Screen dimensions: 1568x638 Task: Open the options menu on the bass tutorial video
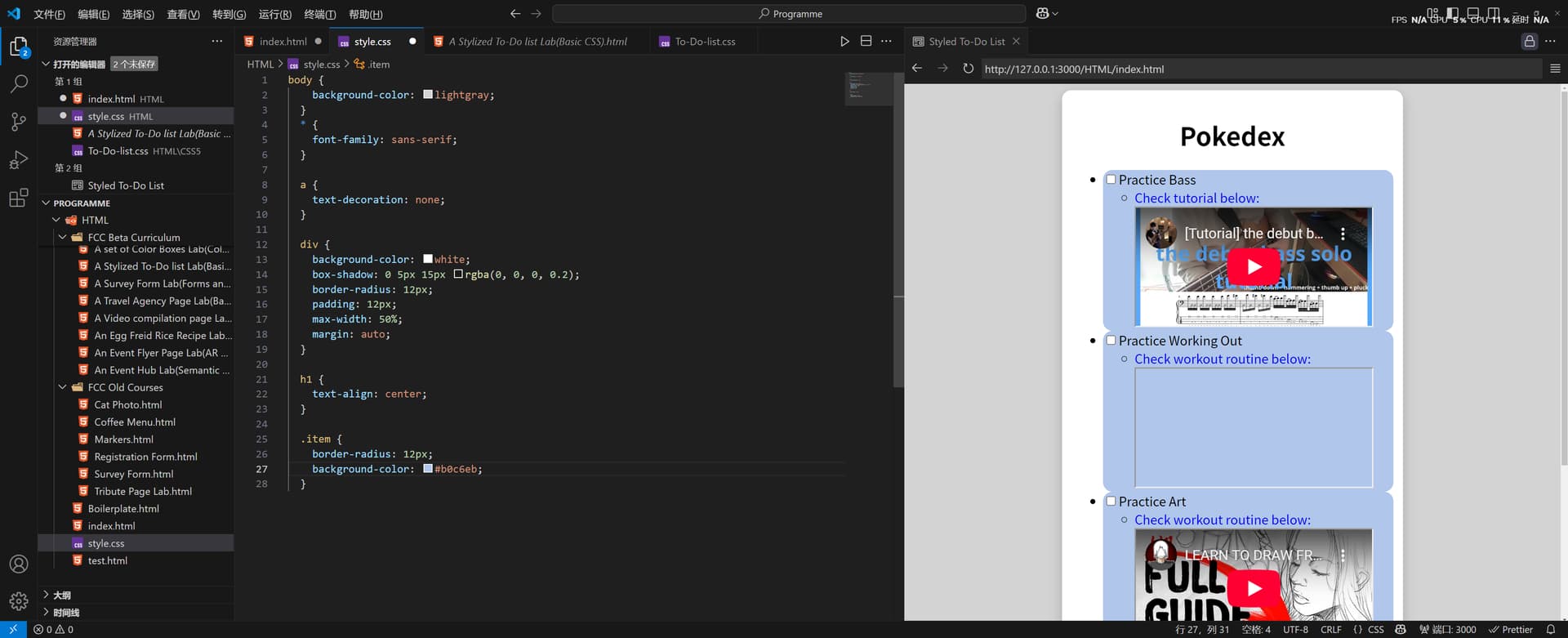point(1343,234)
